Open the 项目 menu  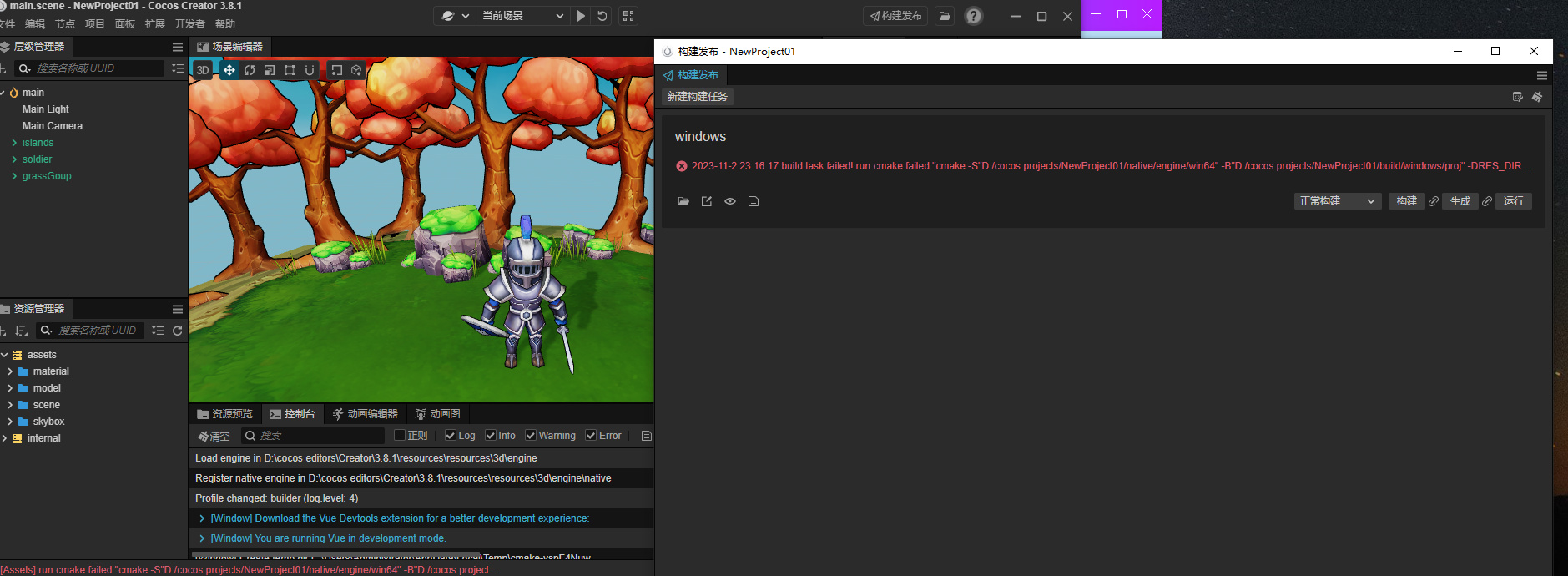(95, 24)
